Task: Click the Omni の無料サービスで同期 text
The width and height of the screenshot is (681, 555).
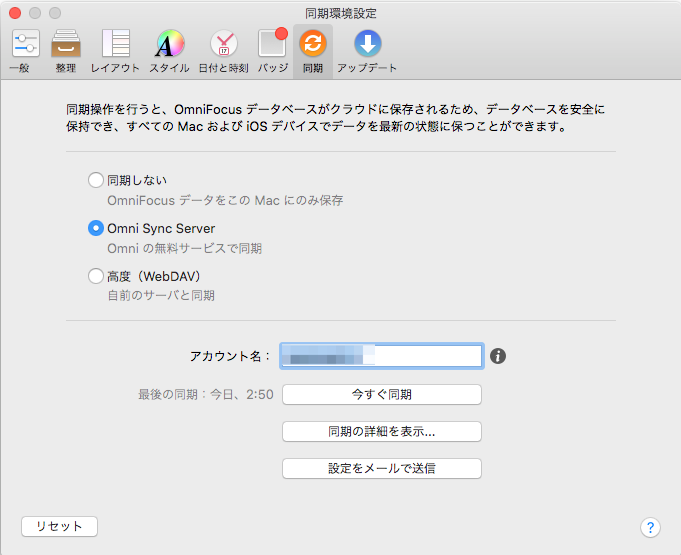Action: click(x=185, y=248)
